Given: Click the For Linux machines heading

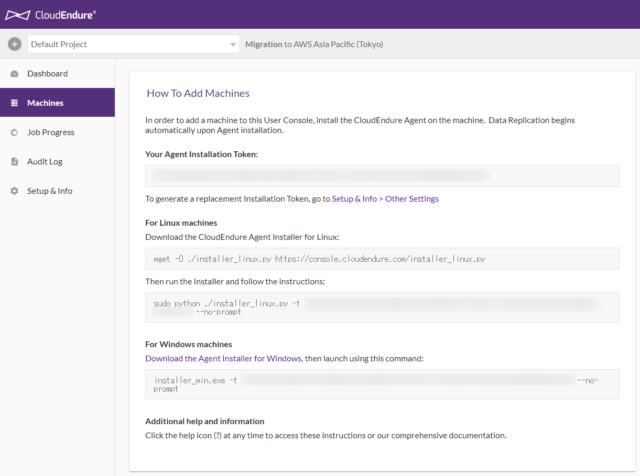Looking at the screenshot, I should (x=181, y=223).
